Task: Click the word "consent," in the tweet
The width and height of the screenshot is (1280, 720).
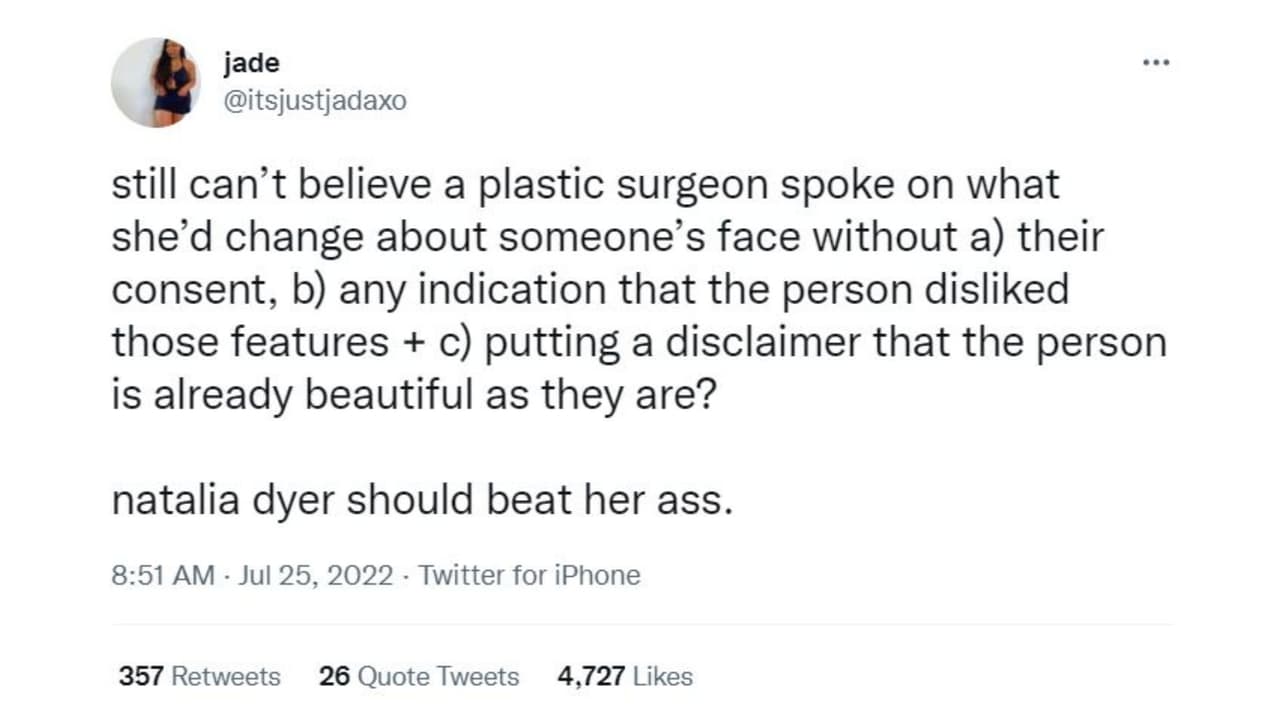Action: (x=173, y=290)
